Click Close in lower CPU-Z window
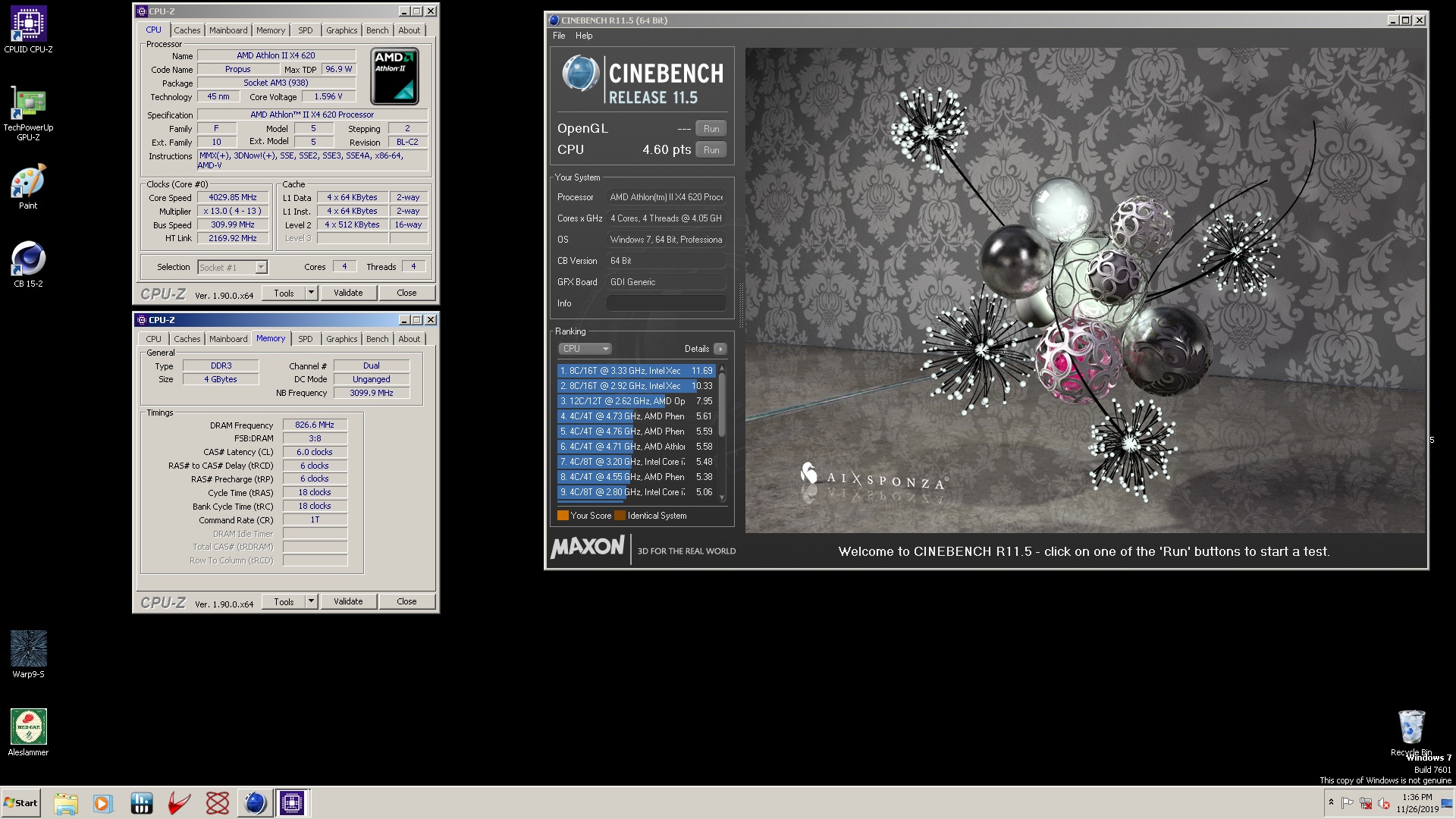 [x=406, y=601]
